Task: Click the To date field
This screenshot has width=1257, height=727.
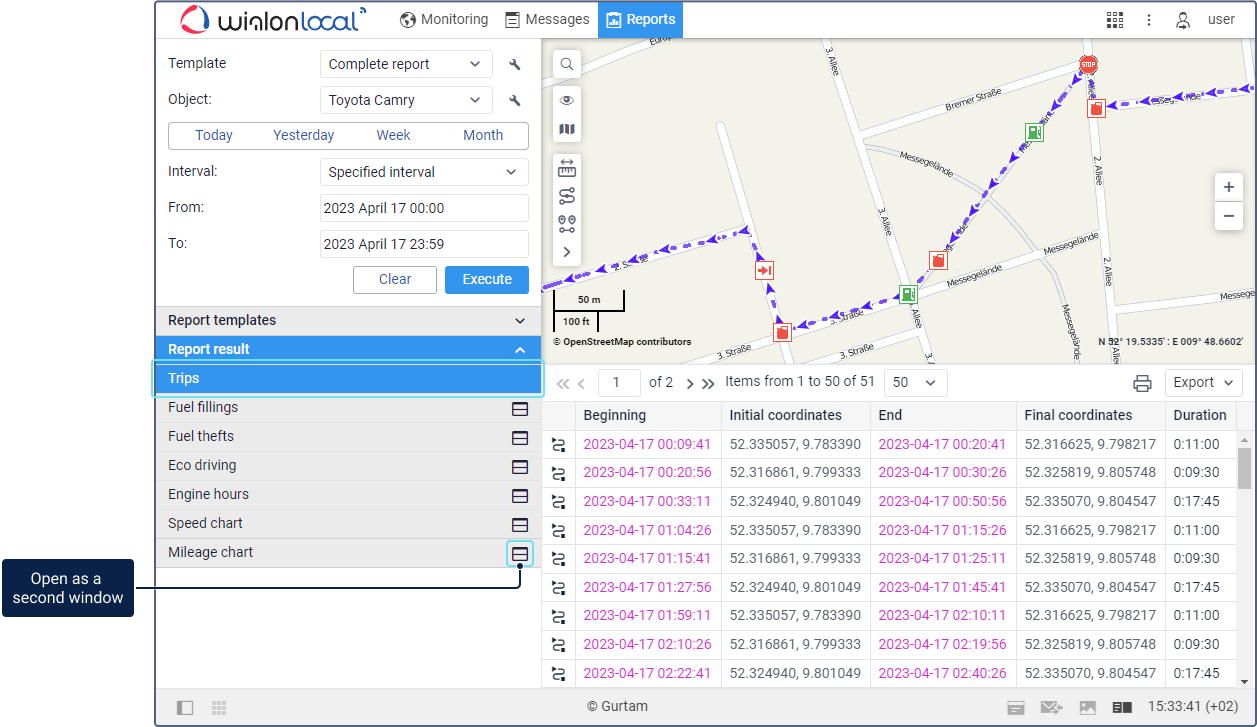Action: [424, 244]
